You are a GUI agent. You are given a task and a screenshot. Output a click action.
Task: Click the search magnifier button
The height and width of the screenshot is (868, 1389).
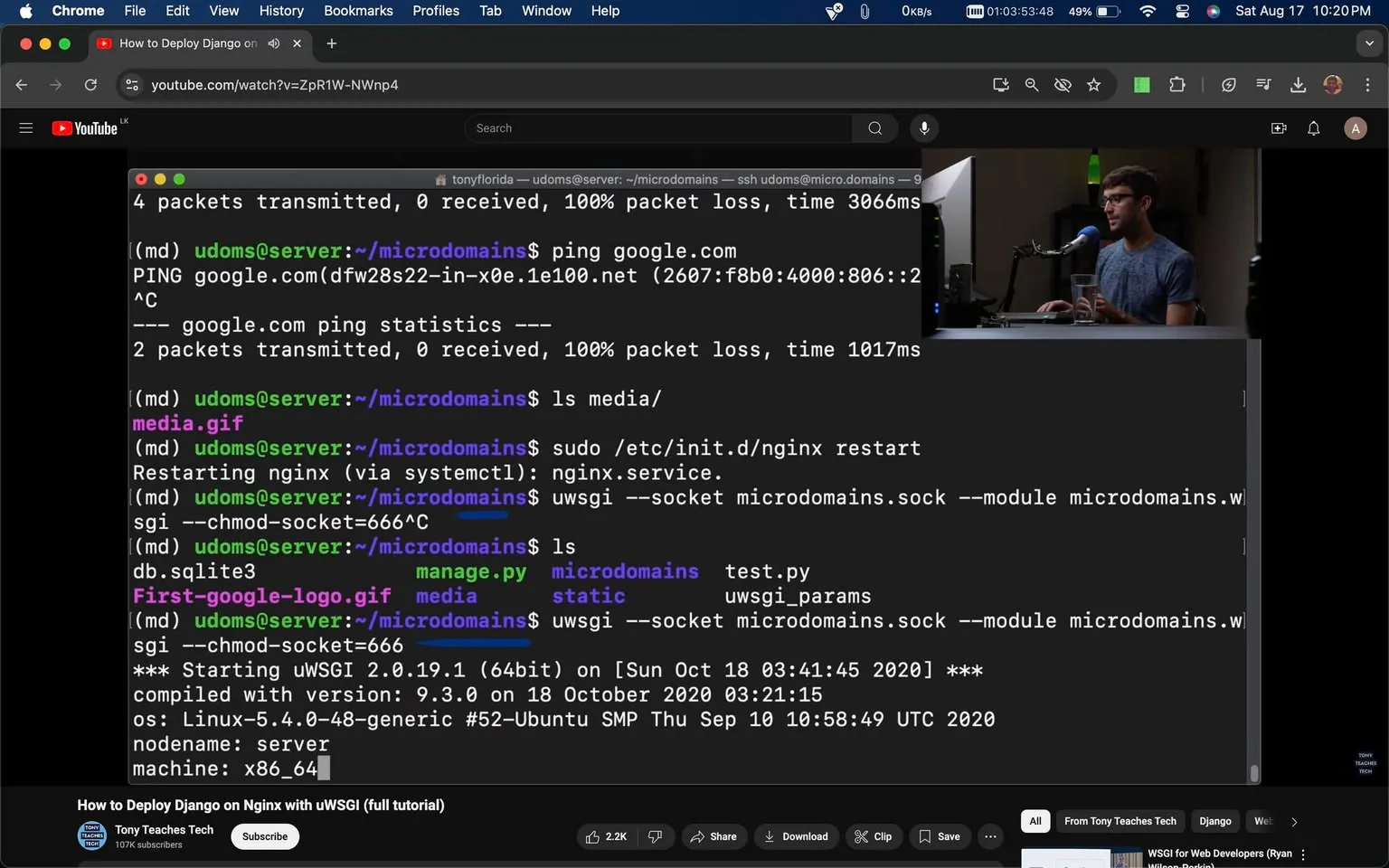(x=874, y=128)
